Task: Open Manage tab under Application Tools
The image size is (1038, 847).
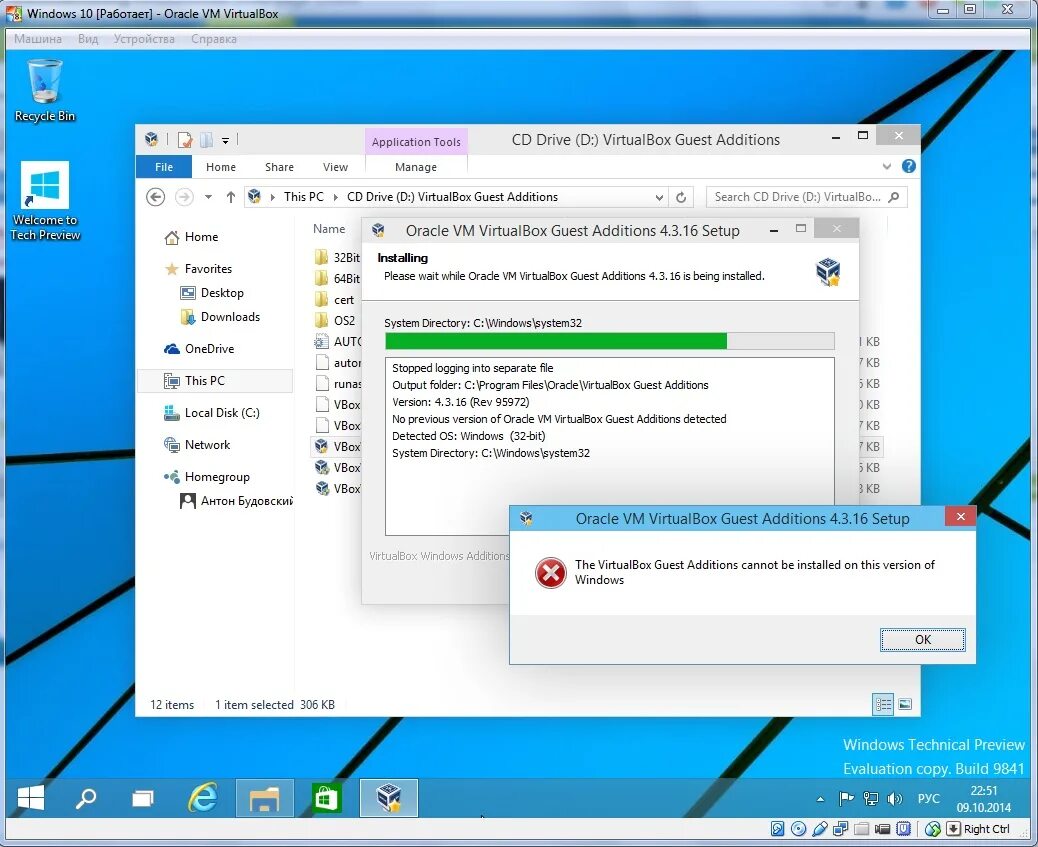Action: (x=416, y=167)
